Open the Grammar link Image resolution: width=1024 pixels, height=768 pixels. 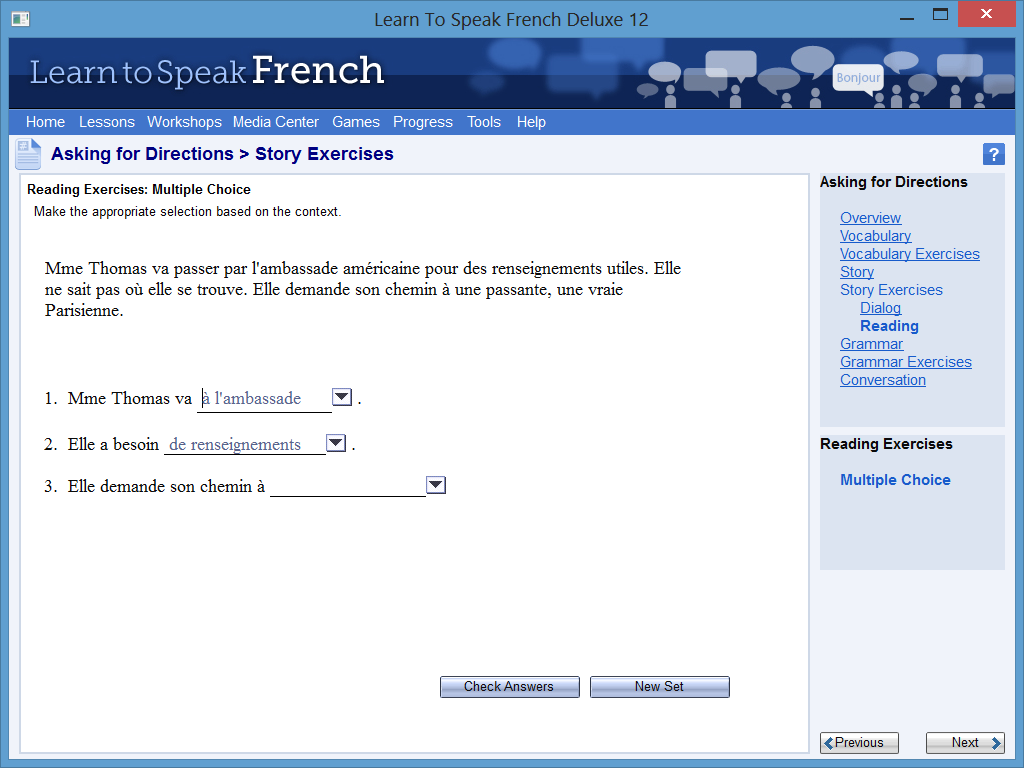click(872, 344)
